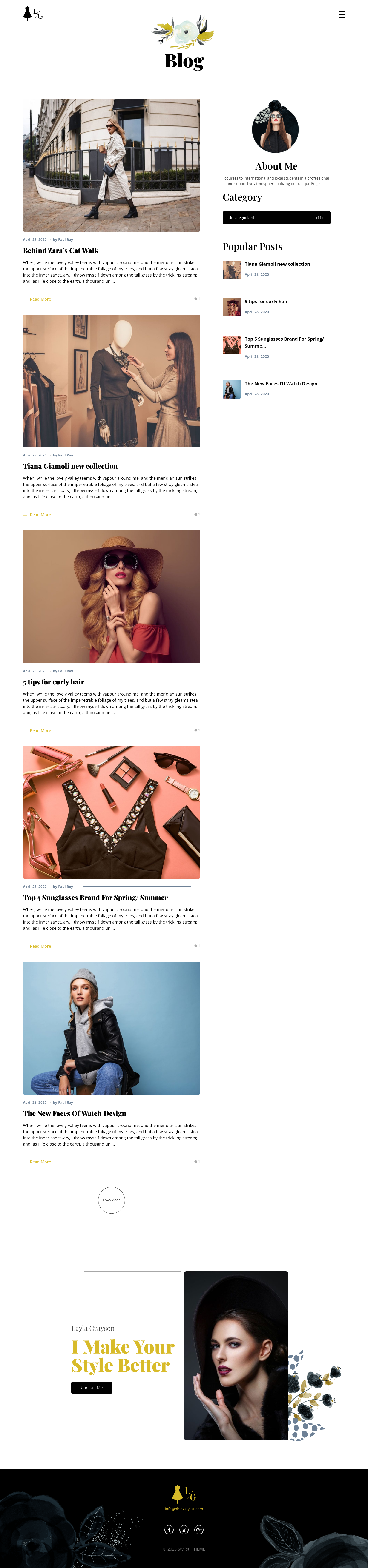The height and width of the screenshot is (1568, 368).
Task: Click the LOAD MORE circle button
Action: [x=112, y=1200]
